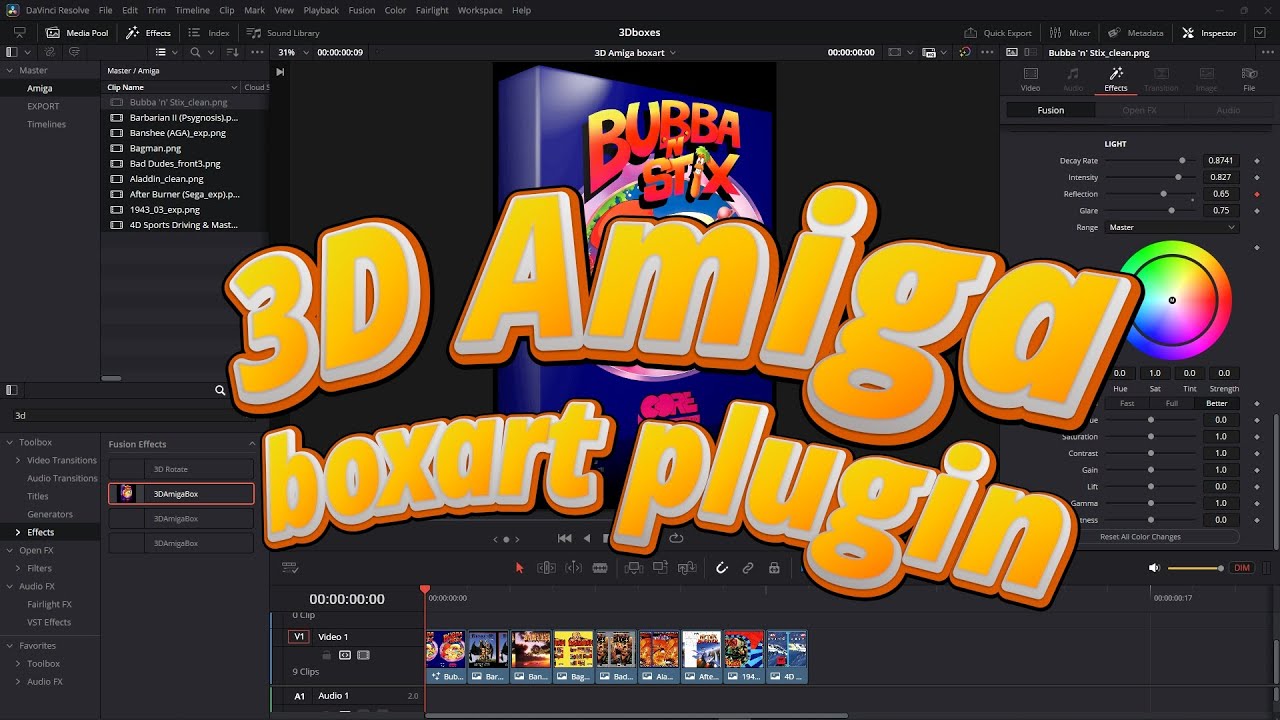Collapse the Fusion Effects section

252,444
